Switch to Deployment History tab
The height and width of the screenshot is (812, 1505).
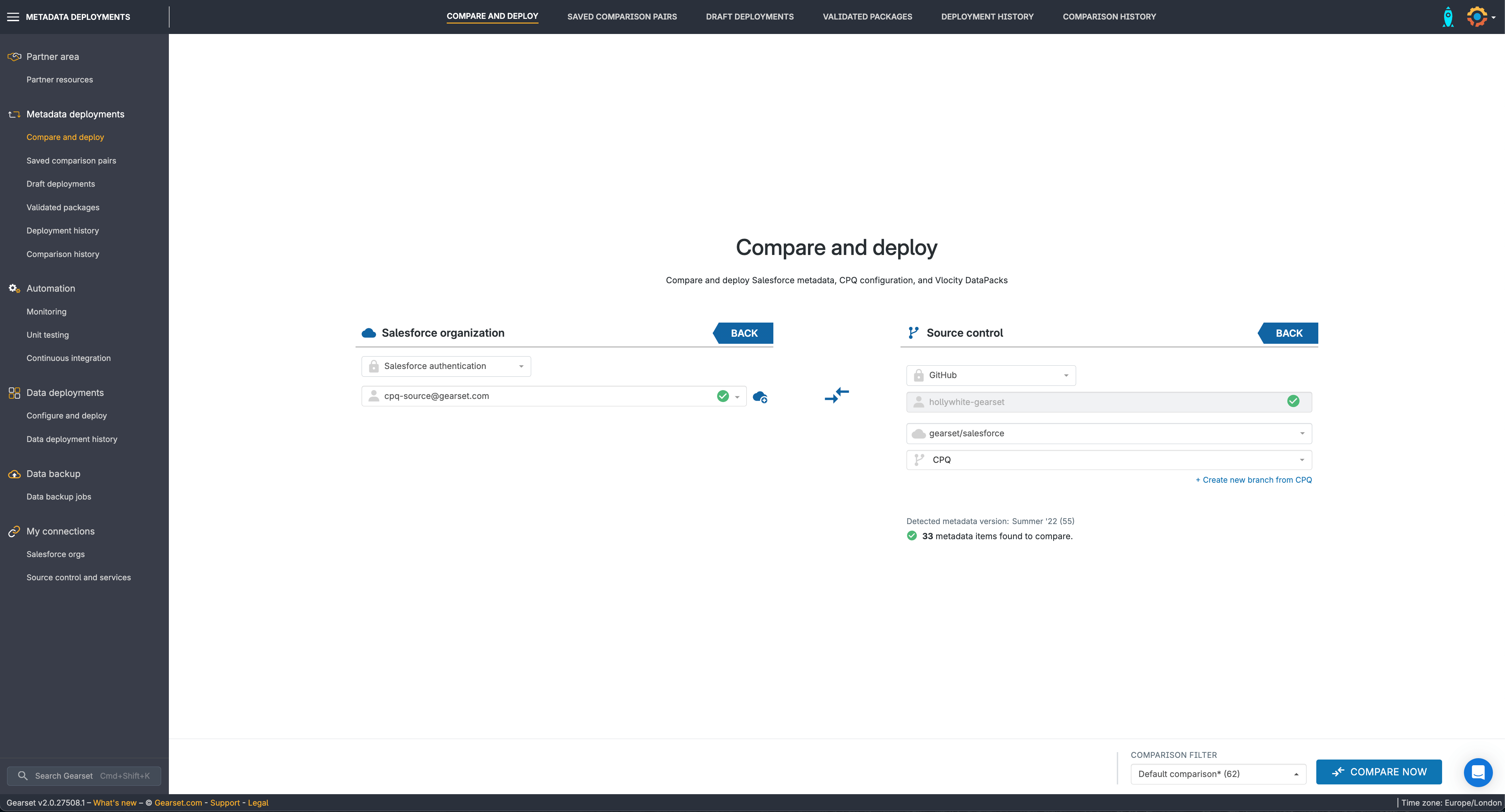click(987, 17)
